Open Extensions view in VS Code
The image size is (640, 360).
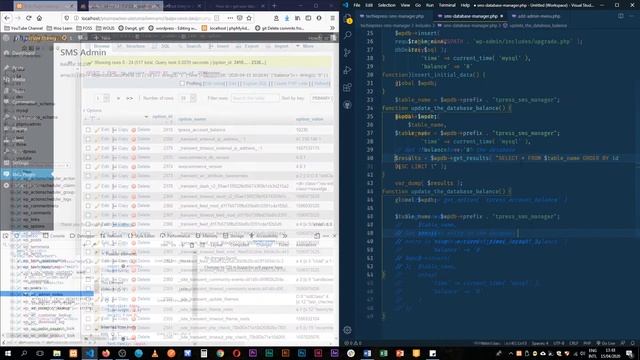pos(348,87)
